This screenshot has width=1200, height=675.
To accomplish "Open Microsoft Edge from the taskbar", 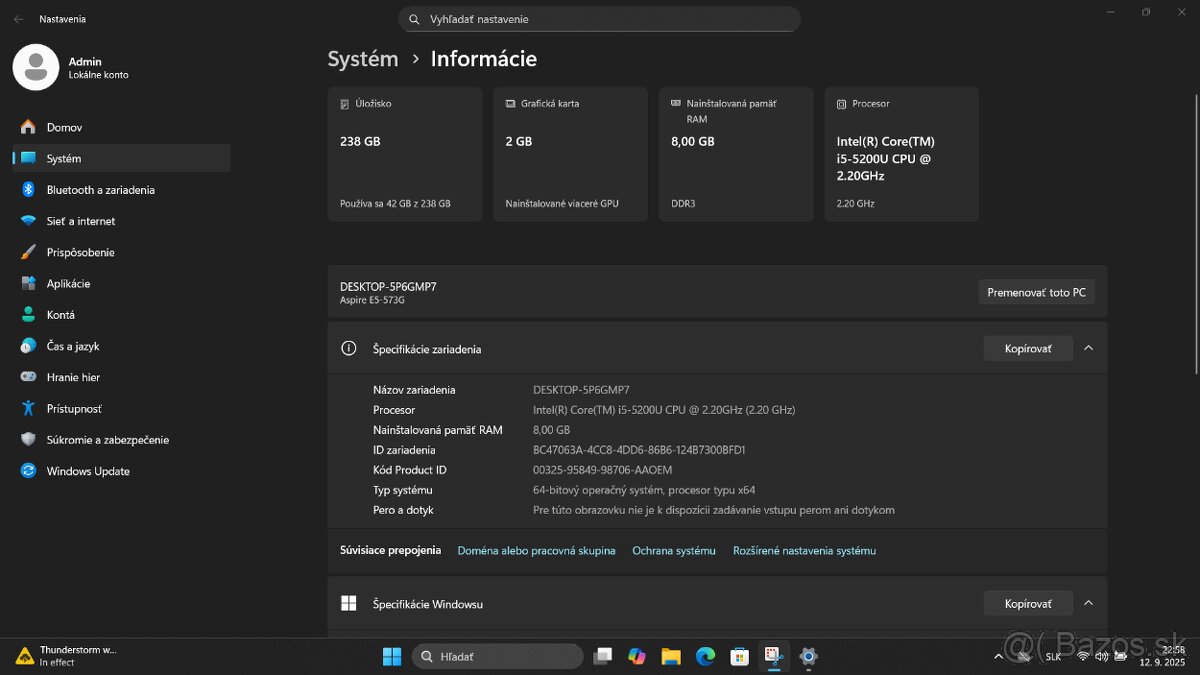I will click(x=705, y=656).
